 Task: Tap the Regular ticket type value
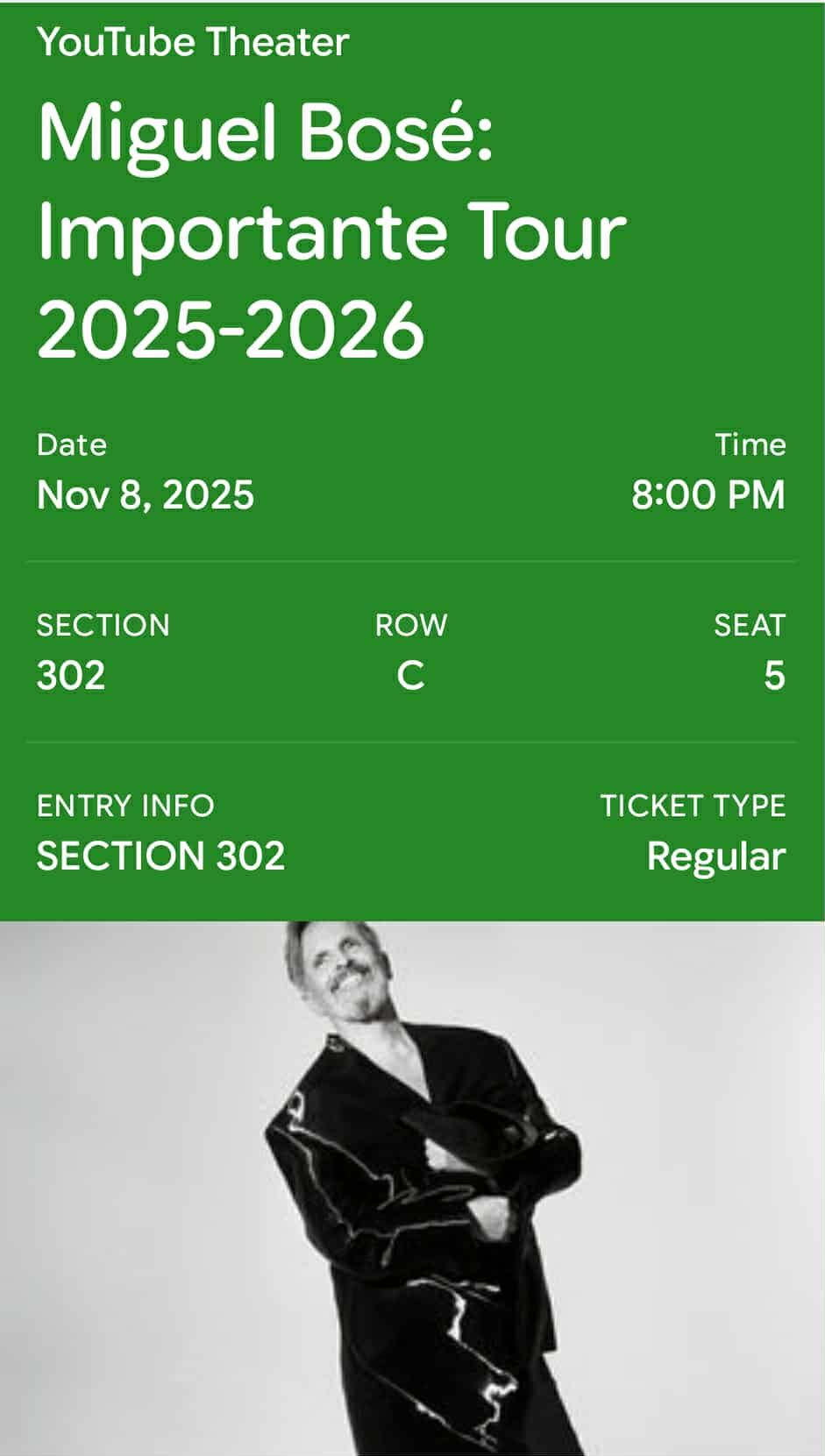click(716, 857)
